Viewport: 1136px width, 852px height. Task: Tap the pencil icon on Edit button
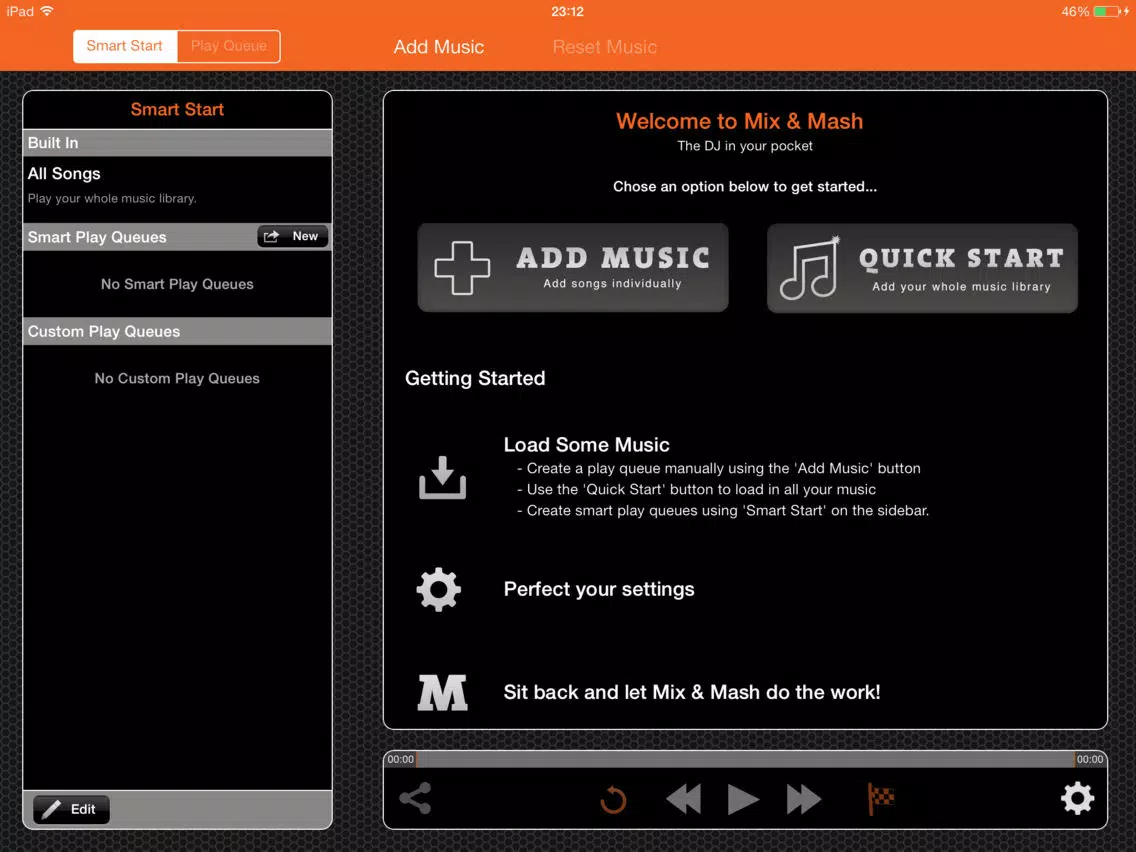pyautogui.click(x=51, y=809)
